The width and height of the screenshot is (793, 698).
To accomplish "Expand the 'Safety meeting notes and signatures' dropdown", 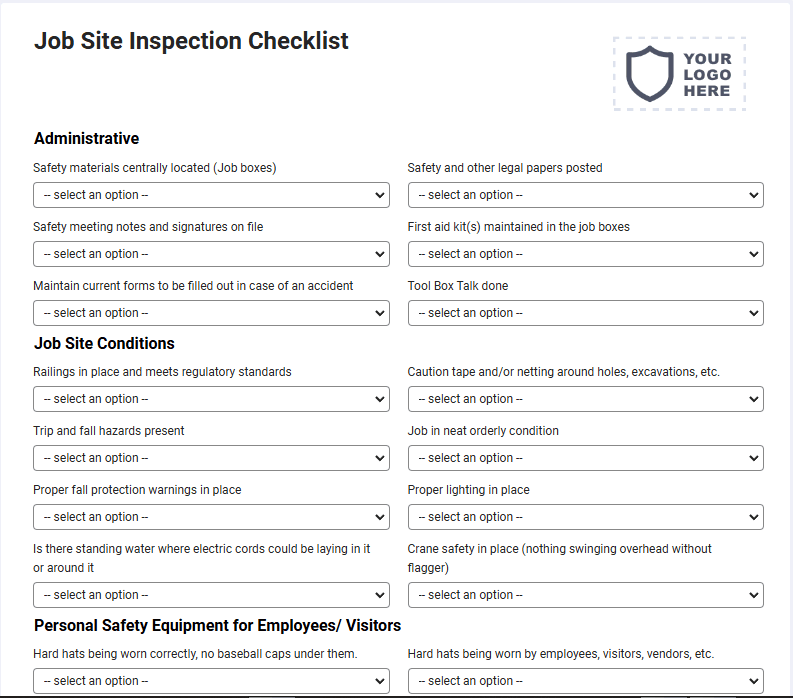I will (x=211, y=254).
